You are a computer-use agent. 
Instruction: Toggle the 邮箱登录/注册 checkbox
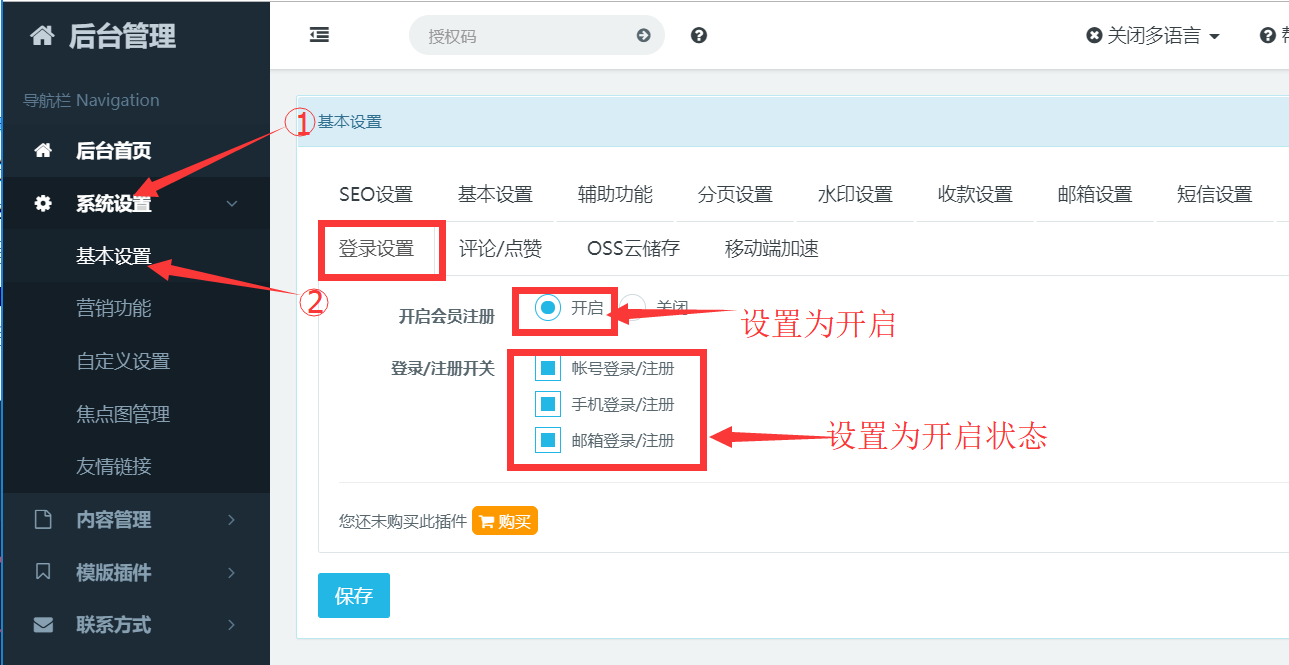548,440
